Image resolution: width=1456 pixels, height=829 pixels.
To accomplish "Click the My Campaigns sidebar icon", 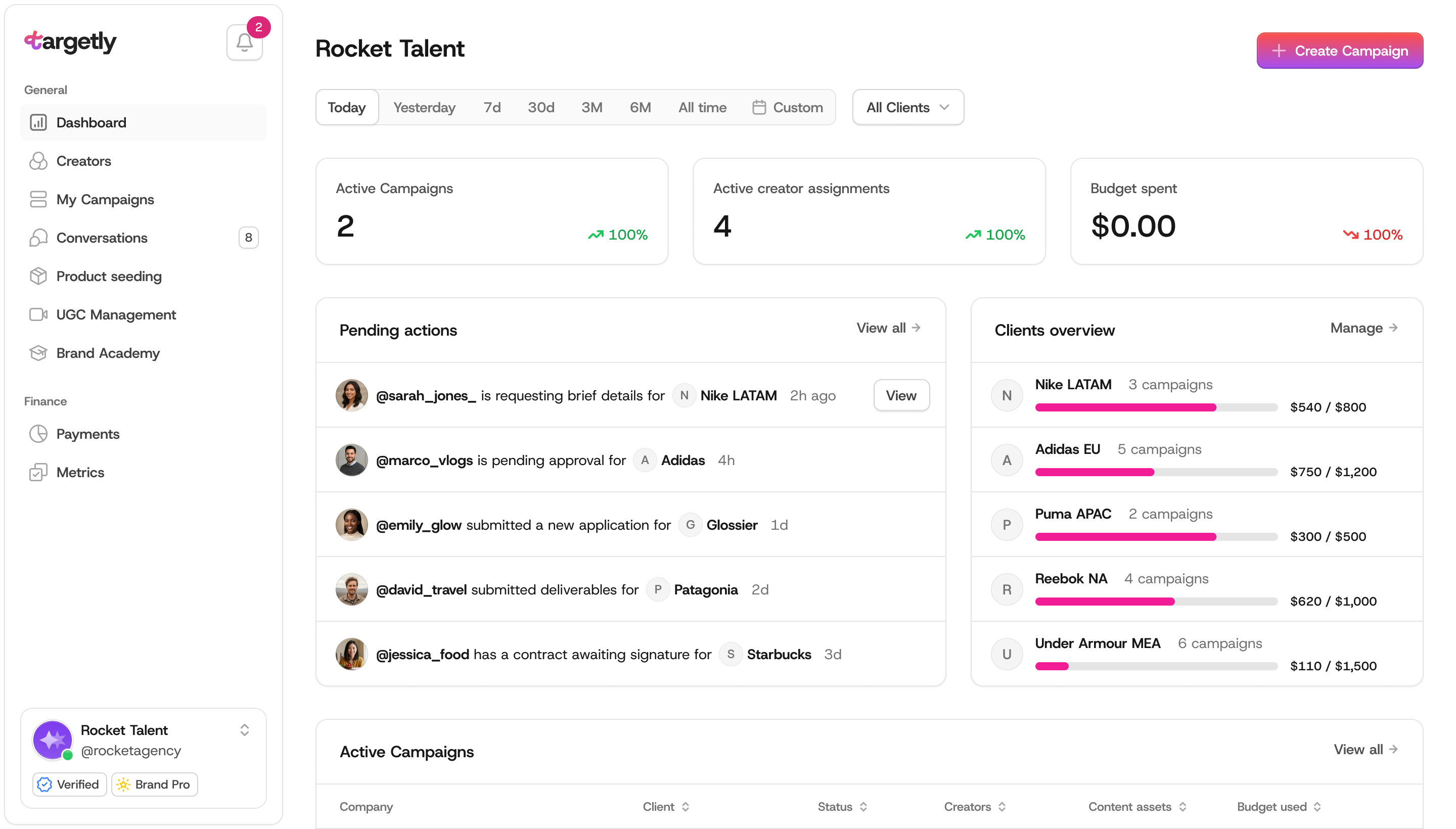I will coord(38,199).
